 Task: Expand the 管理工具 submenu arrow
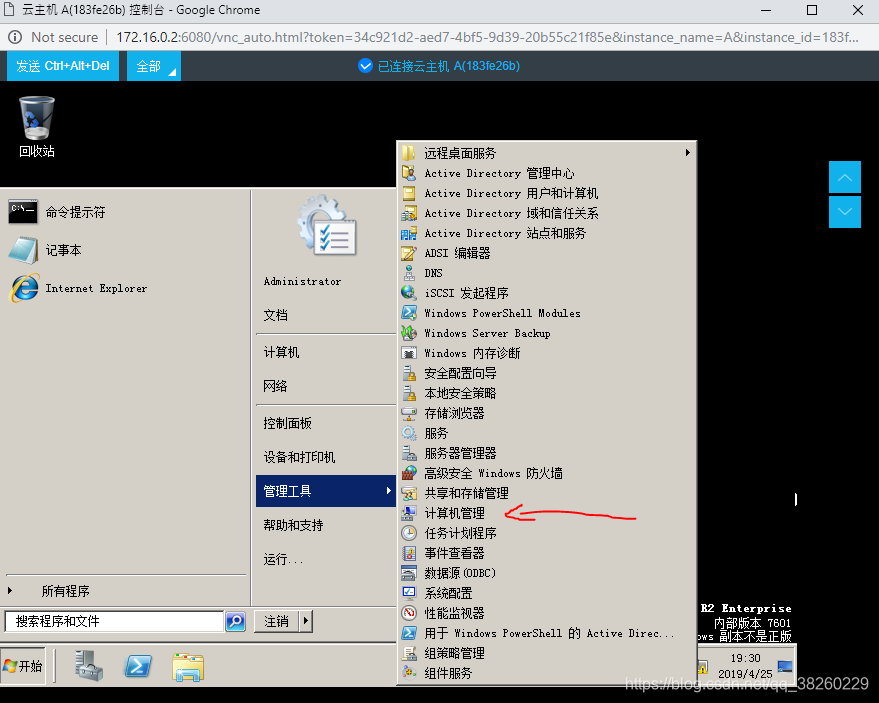[x=388, y=491]
